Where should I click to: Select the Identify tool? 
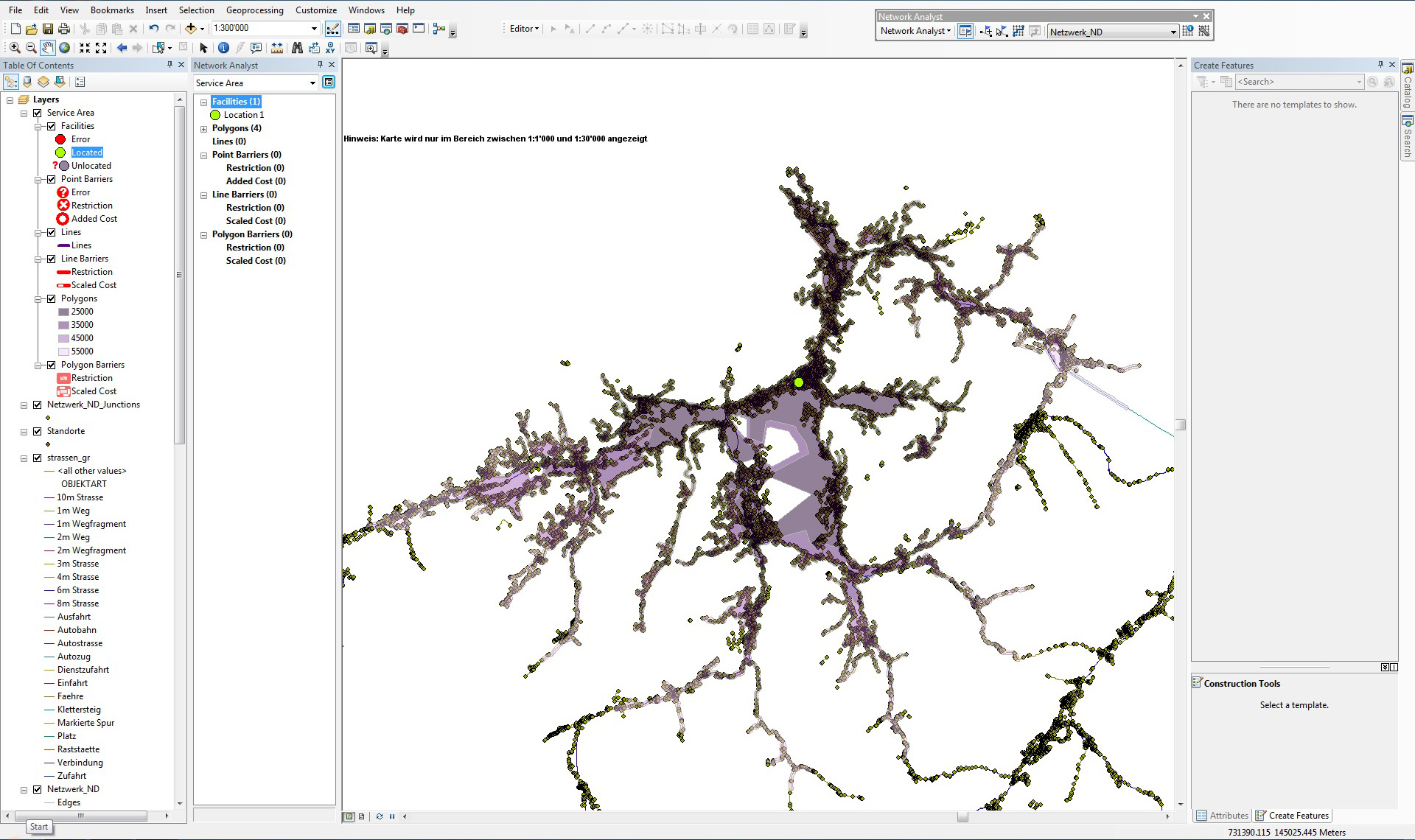tap(223, 48)
